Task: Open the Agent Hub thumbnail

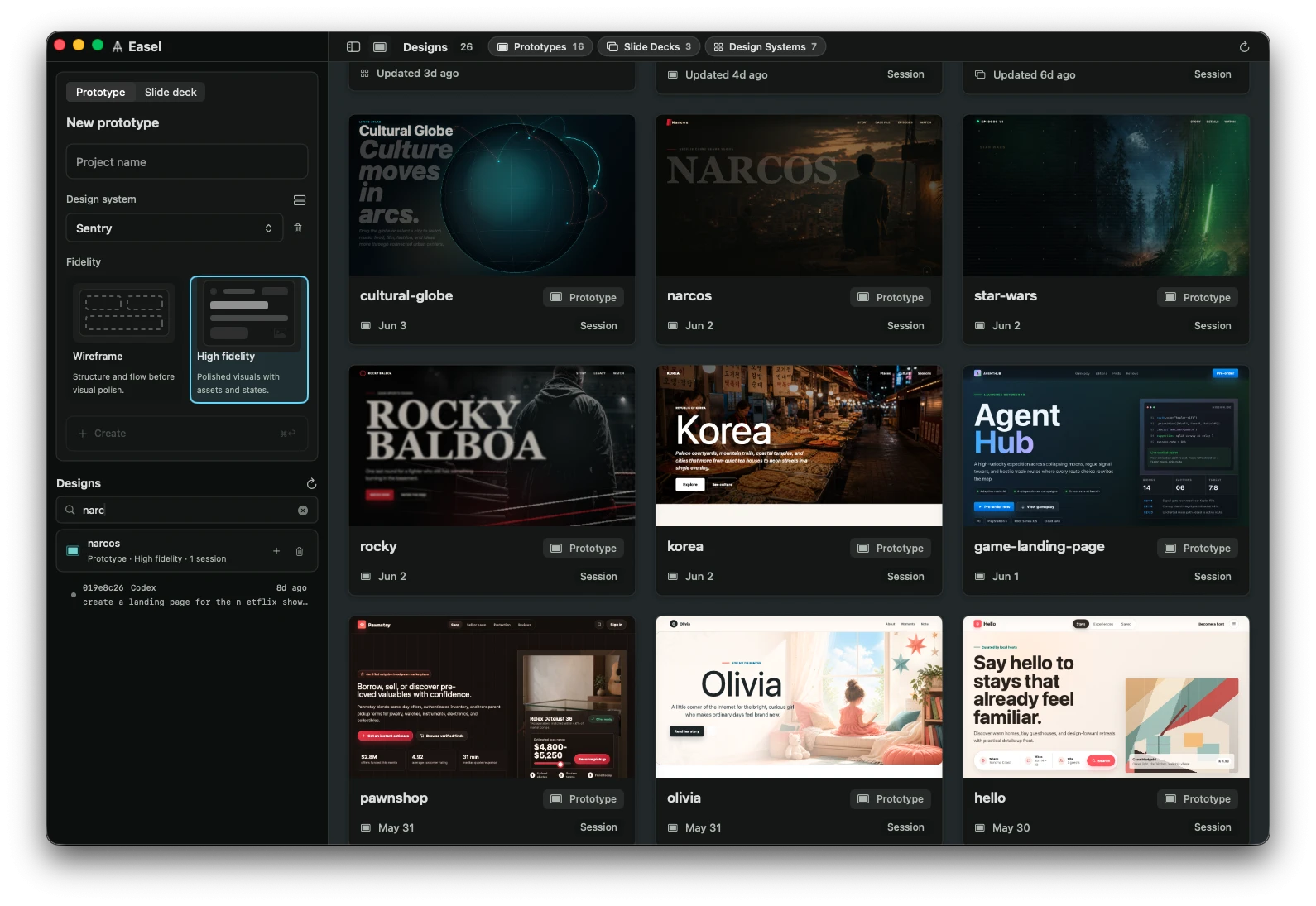Action: (1106, 446)
